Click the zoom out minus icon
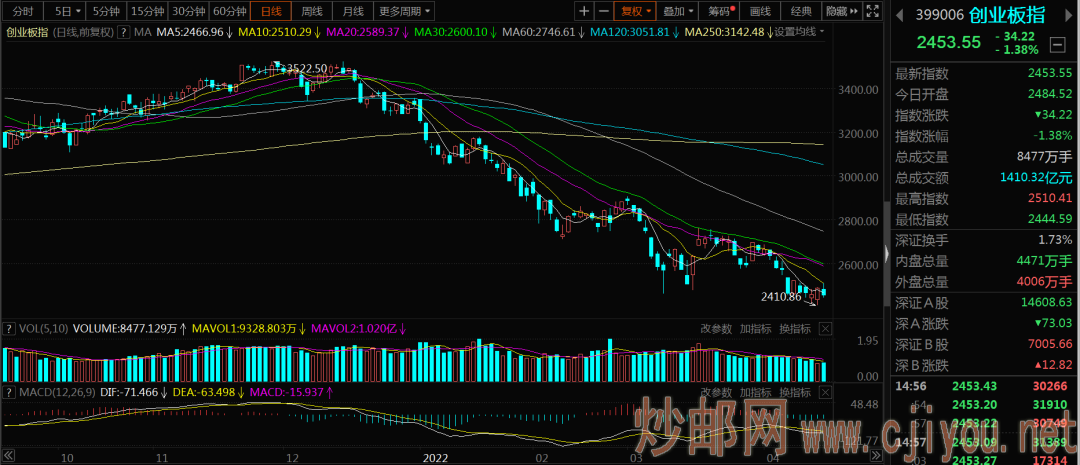 point(602,12)
